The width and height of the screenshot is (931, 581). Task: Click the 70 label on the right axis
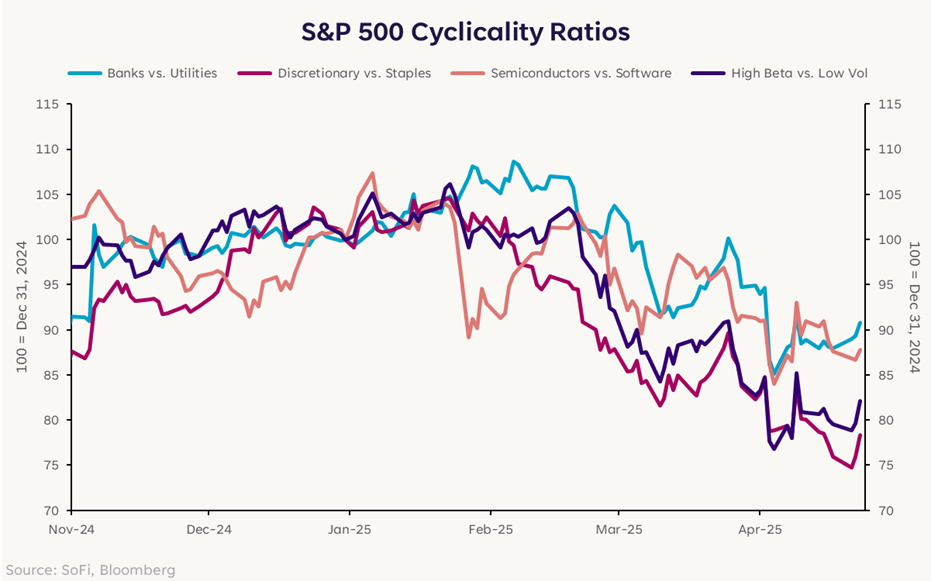(x=886, y=510)
